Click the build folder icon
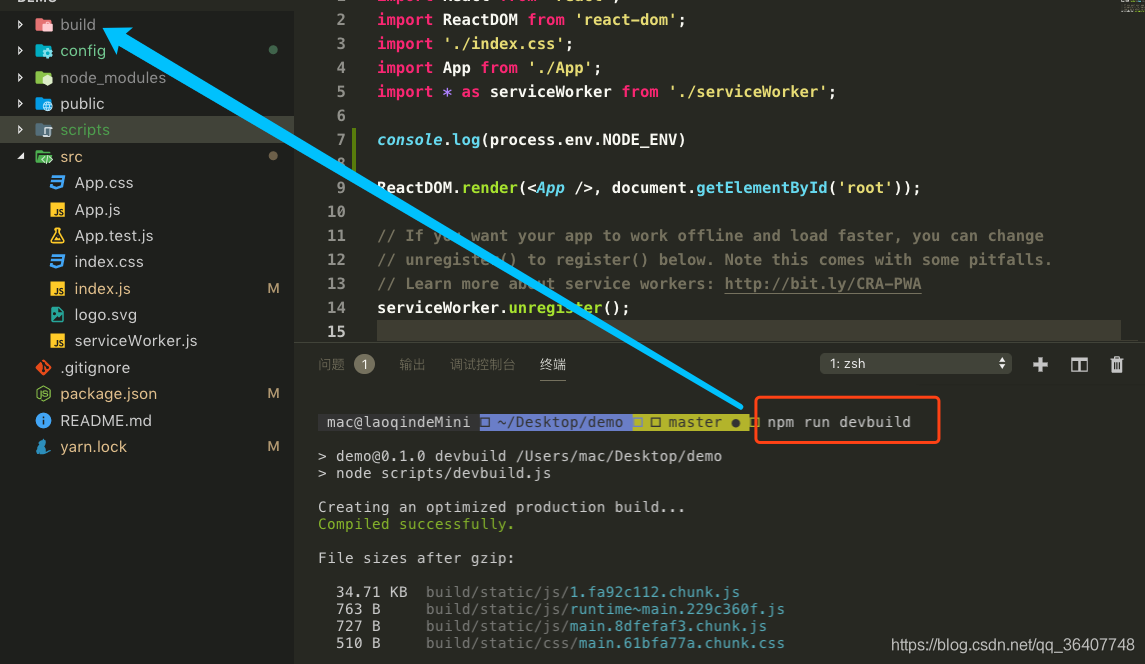 (44, 25)
